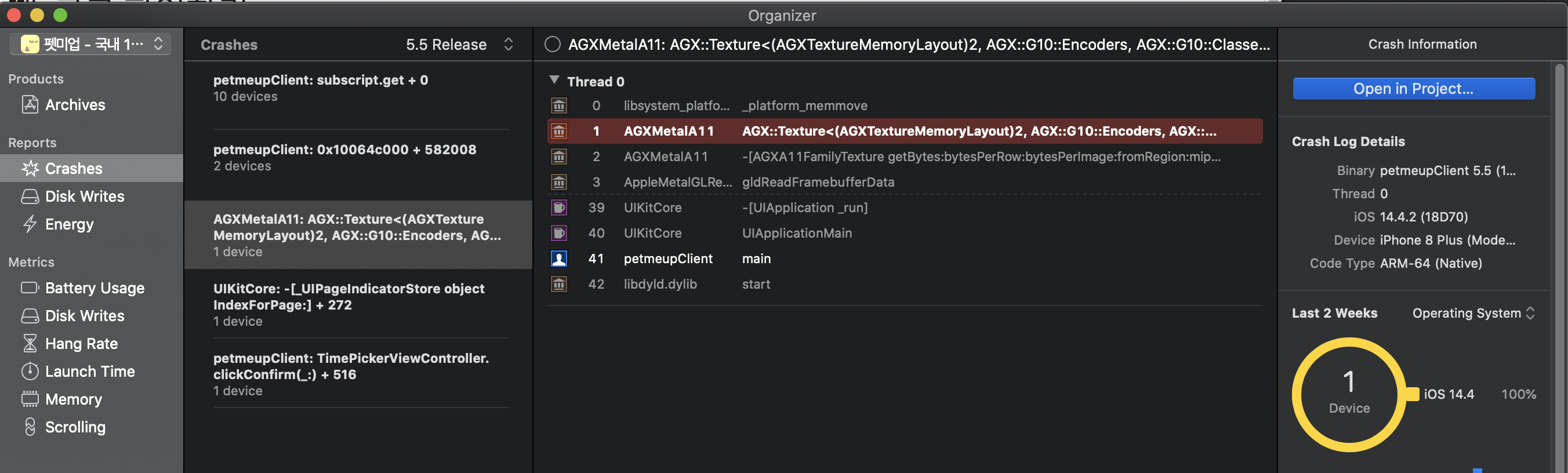Open Launch Time metrics

(x=90, y=372)
